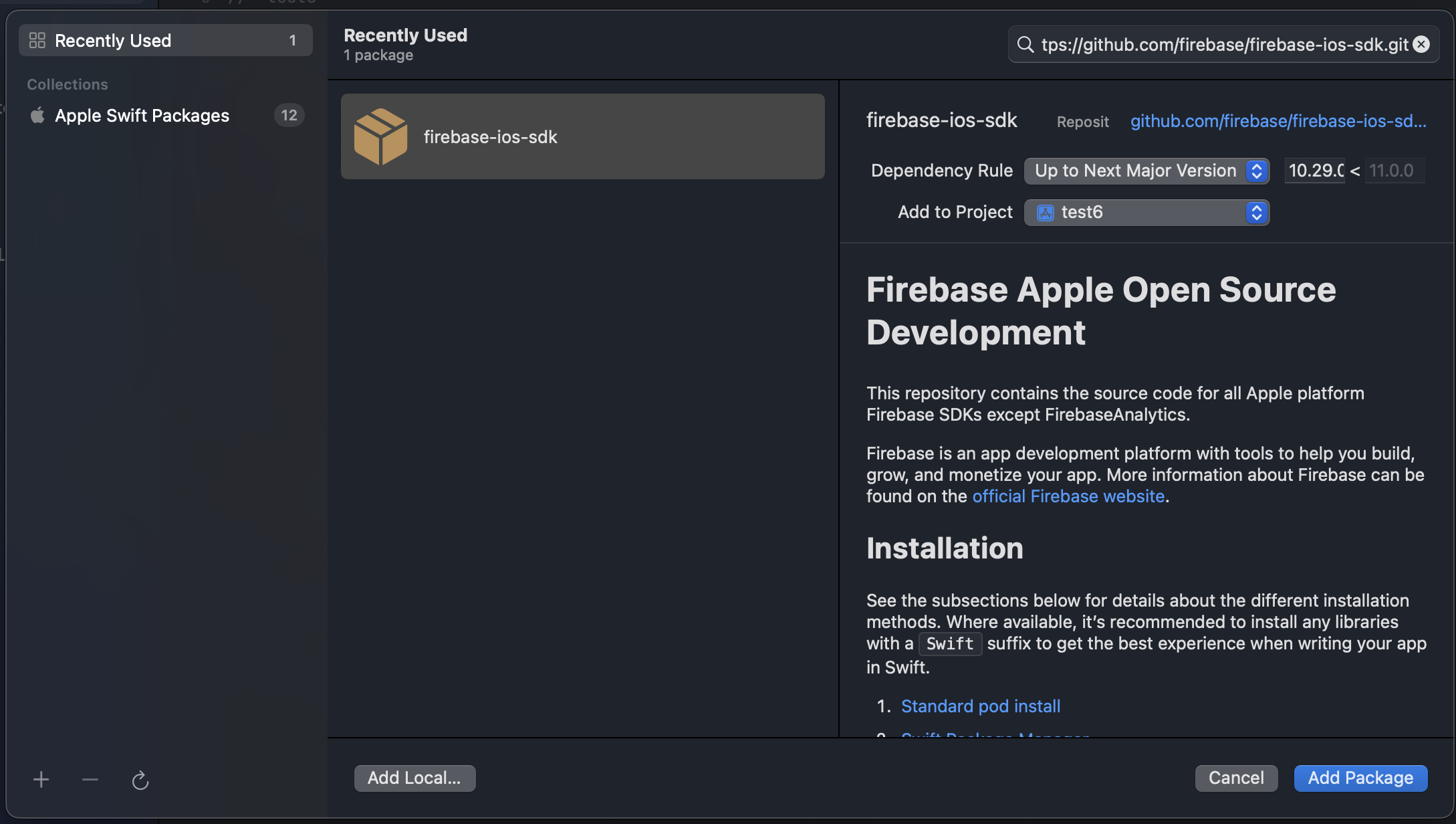This screenshot has height=824, width=1456.
Task: Select Apple Swift Packages in the sidebar
Action: [x=142, y=115]
